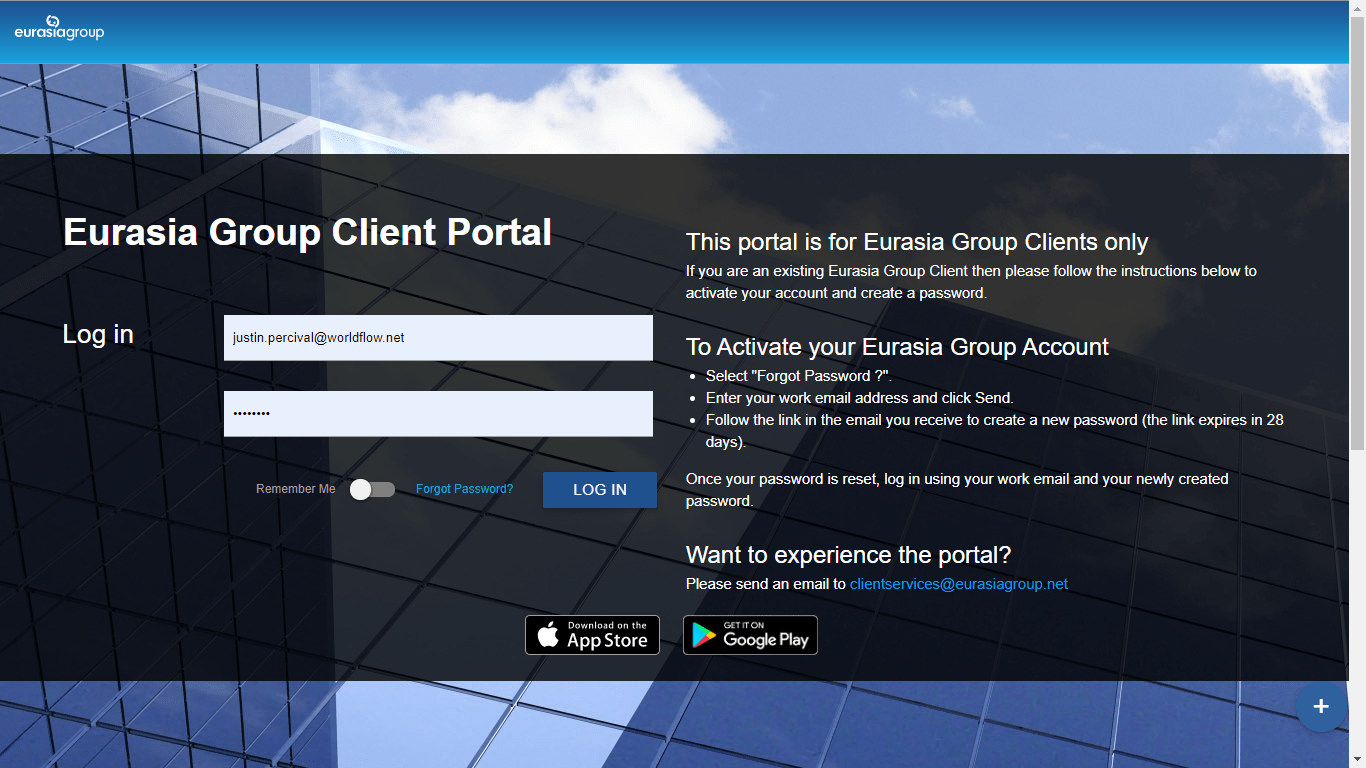Select the email address input field
The width and height of the screenshot is (1366, 768).
(438, 337)
